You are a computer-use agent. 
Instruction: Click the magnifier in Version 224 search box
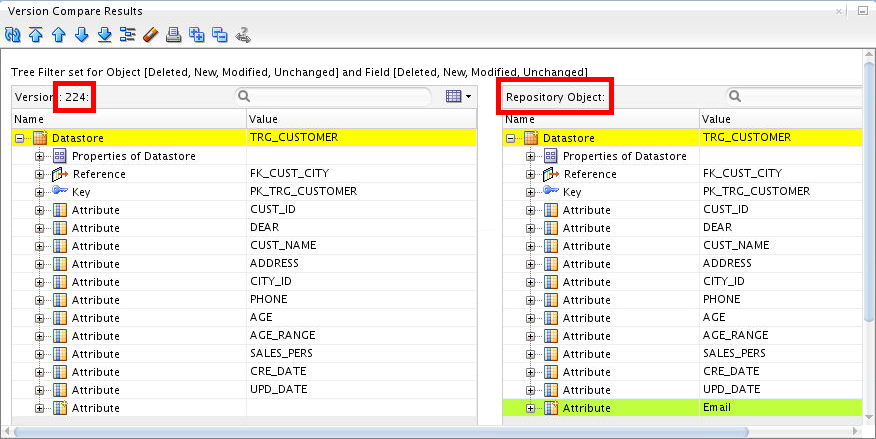244,96
